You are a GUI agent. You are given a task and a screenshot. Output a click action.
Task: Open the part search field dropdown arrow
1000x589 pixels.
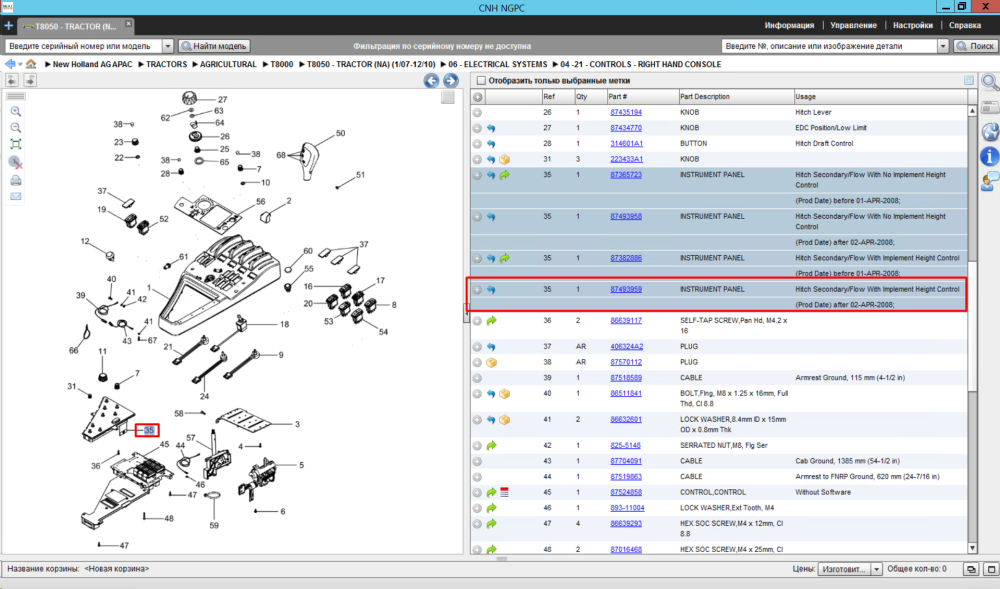[x=943, y=46]
